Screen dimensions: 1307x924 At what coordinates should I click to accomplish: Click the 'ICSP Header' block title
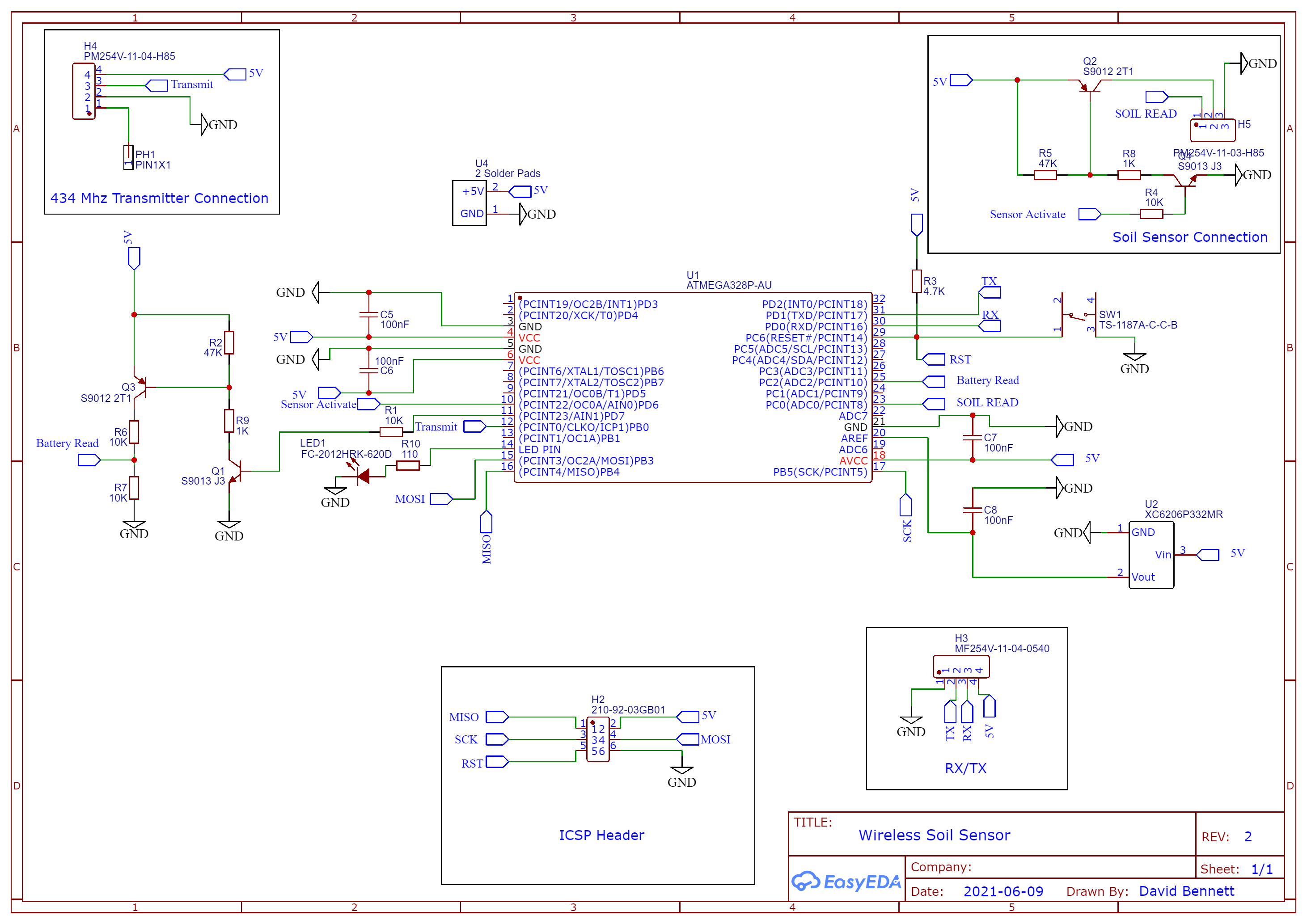tap(601, 835)
